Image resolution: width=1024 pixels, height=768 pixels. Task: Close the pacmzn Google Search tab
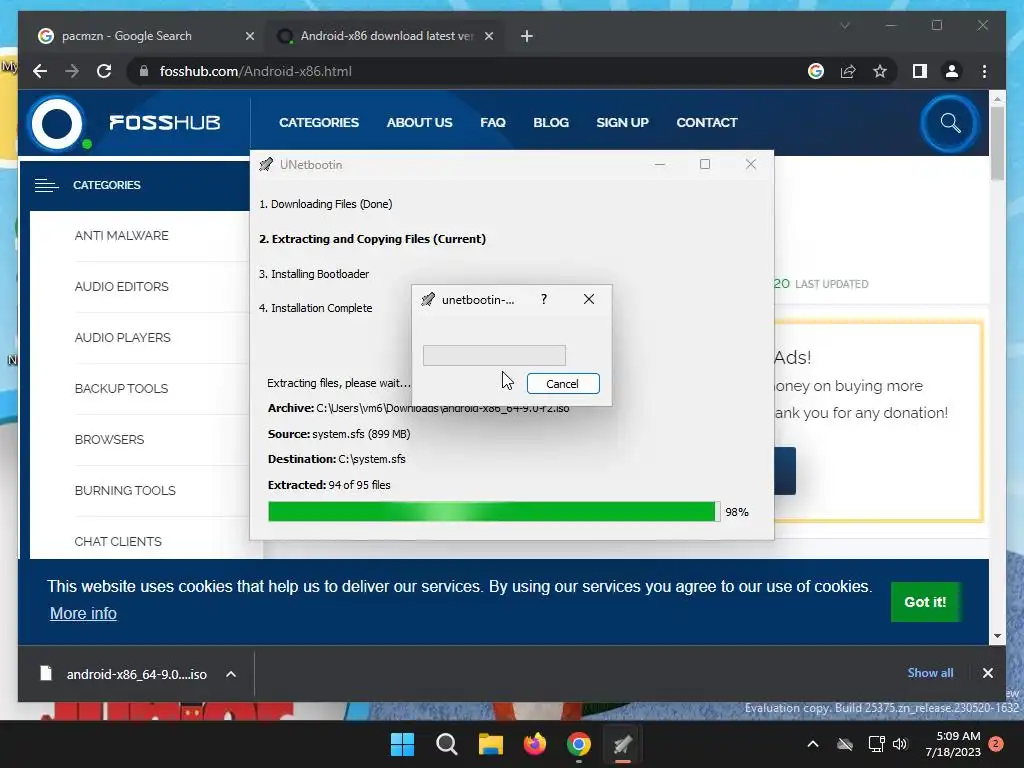(249, 36)
